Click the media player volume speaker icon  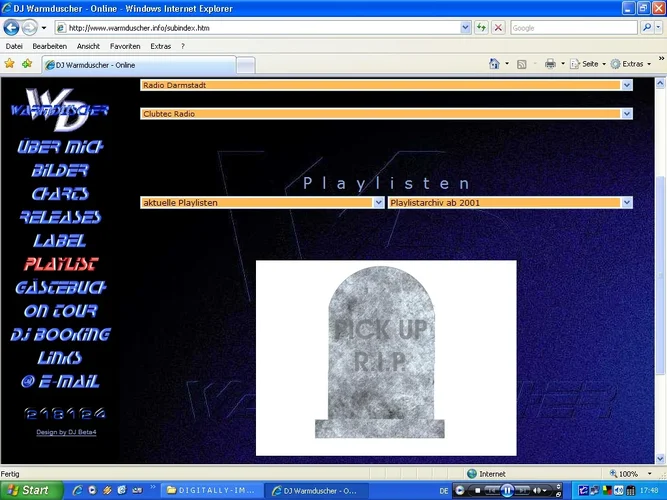[537, 491]
